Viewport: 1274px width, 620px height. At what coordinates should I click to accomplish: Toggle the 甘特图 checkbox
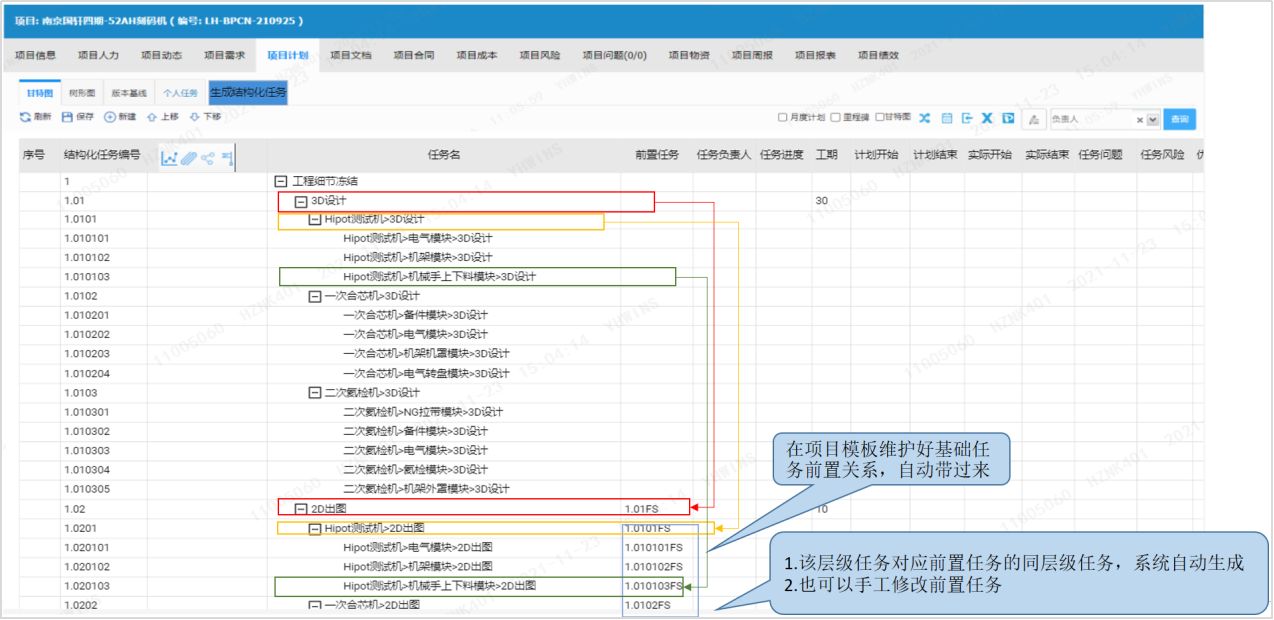pyautogui.click(x=879, y=117)
